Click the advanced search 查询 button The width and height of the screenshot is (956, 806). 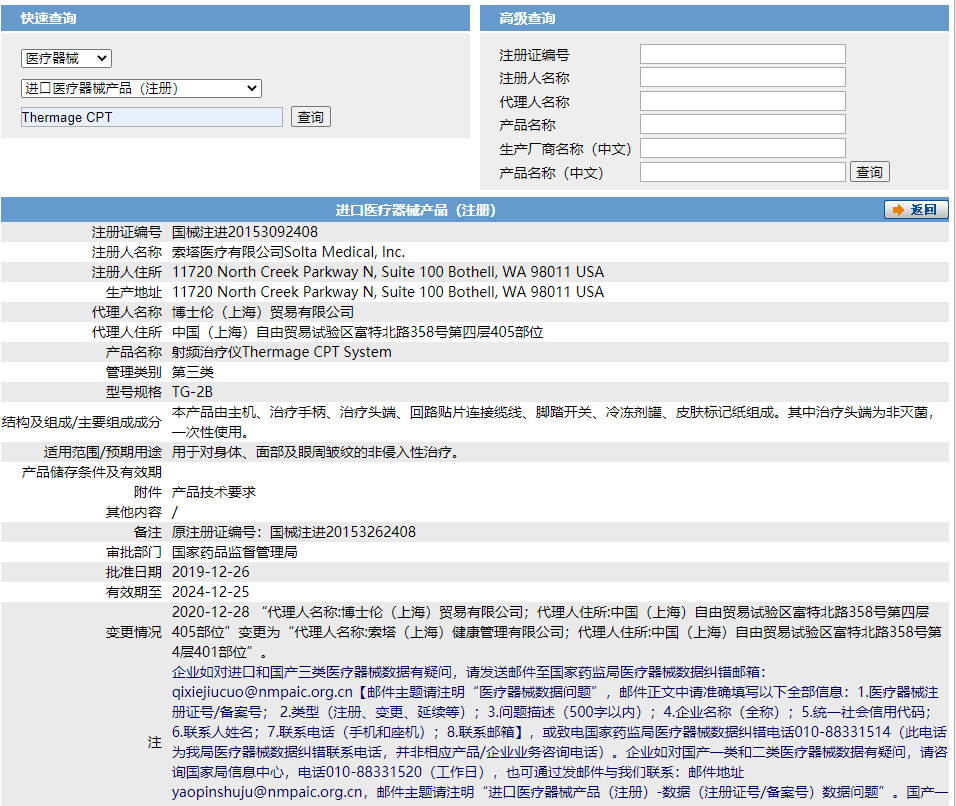870,172
